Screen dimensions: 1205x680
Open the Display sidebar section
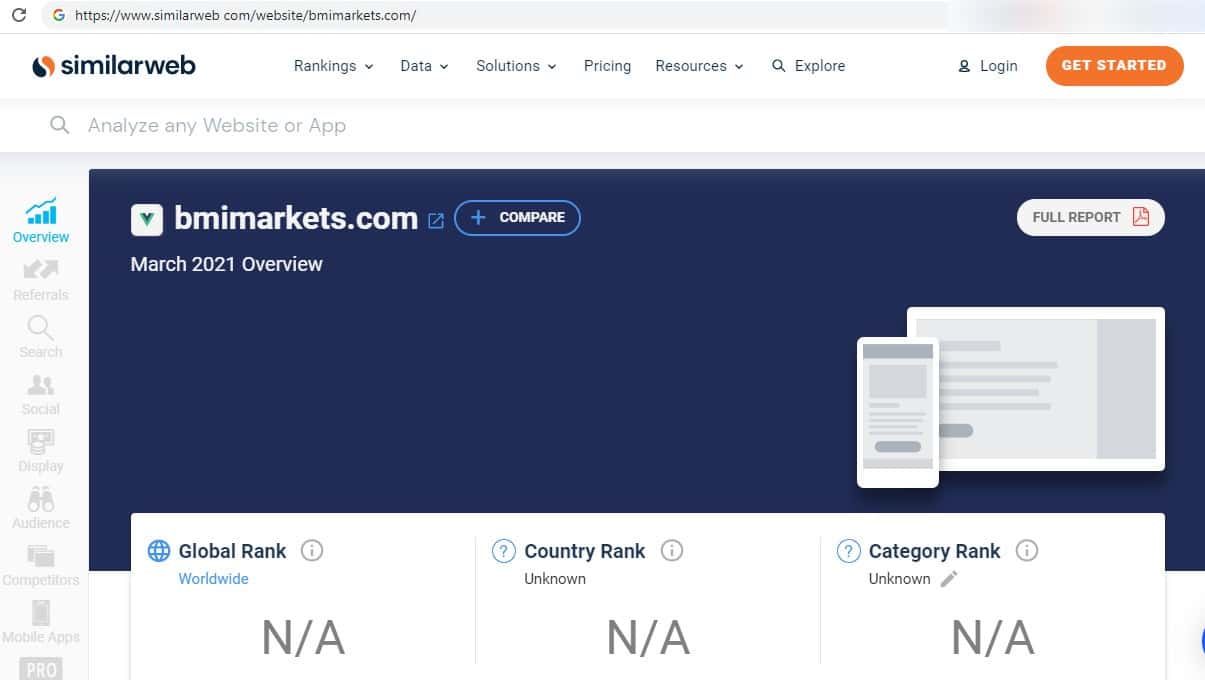coord(41,451)
